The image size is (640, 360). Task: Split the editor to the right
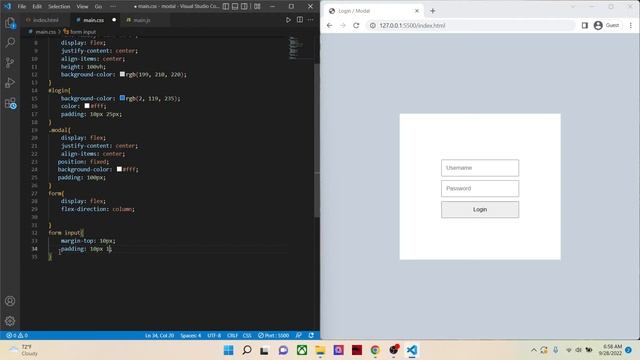click(x=300, y=20)
